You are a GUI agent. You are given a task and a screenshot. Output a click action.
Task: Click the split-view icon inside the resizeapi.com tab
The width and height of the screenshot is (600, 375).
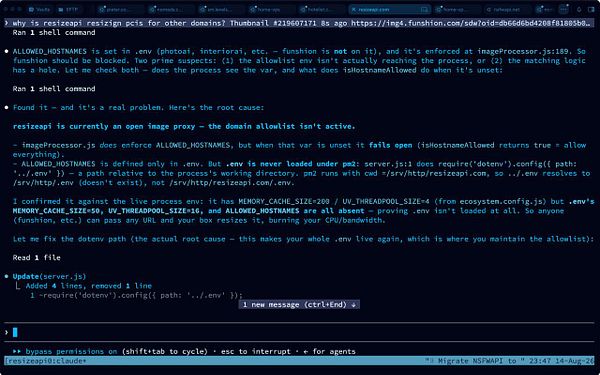(424, 10)
